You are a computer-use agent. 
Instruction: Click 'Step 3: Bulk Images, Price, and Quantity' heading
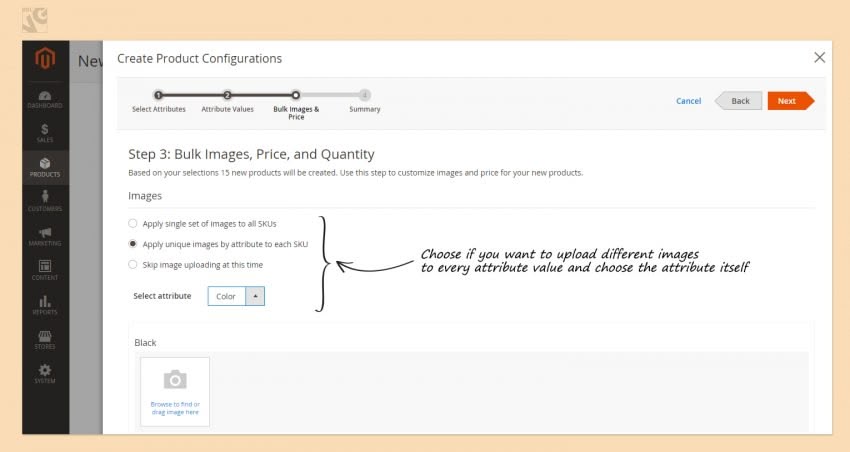(x=251, y=154)
